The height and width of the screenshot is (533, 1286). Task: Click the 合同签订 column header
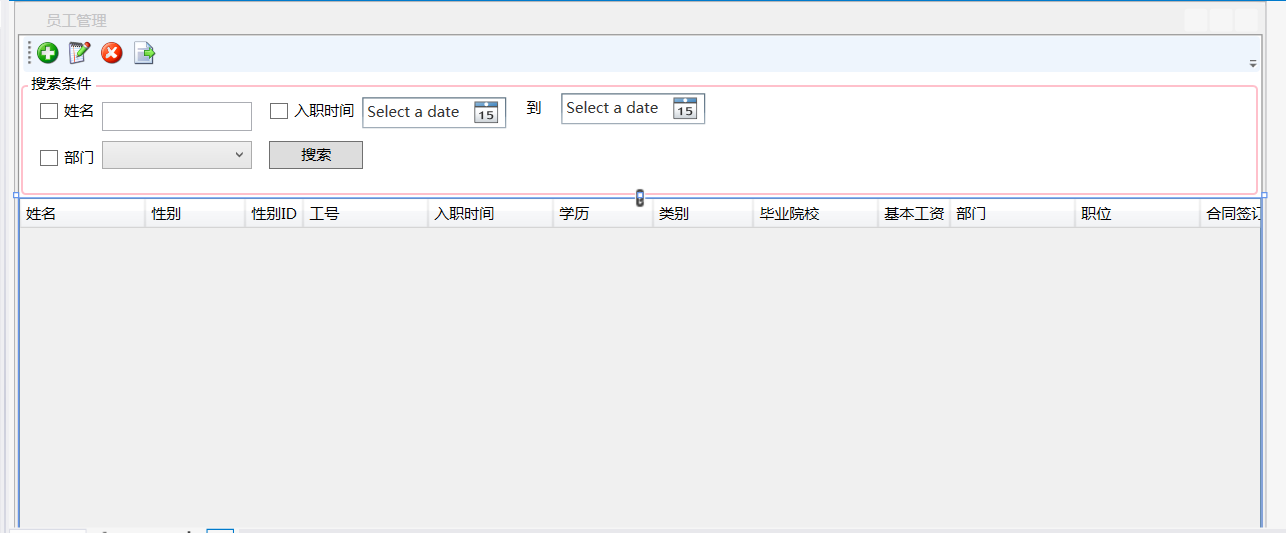(1230, 214)
